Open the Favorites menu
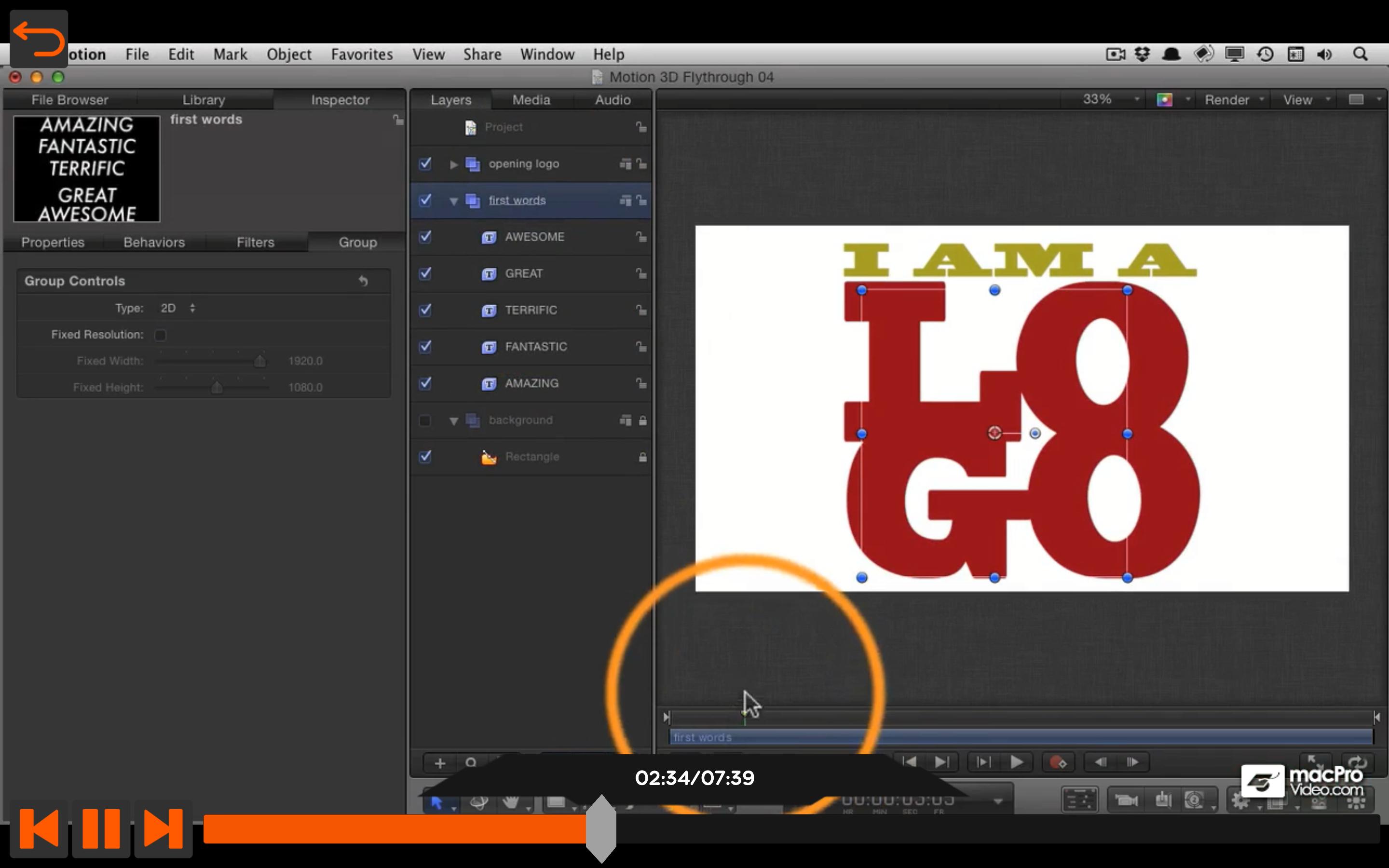The height and width of the screenshot is (868, 1389). pyautogui.click(x=362, y=54)
